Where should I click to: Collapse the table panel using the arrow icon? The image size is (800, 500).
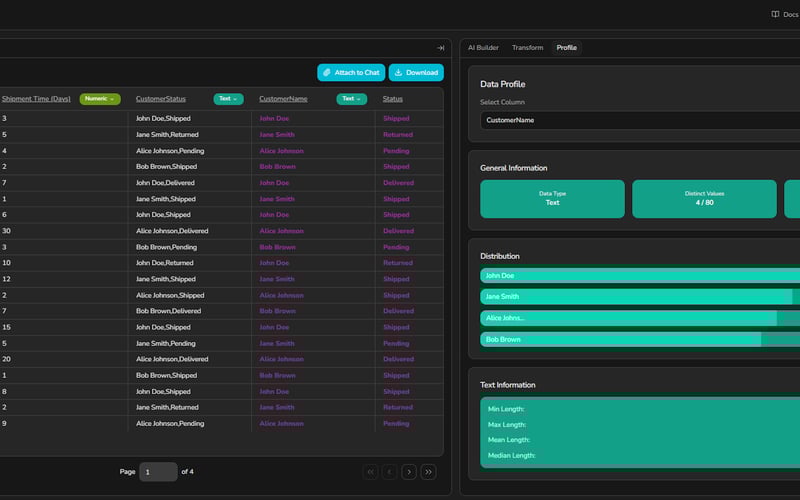(x=440, y=48)
